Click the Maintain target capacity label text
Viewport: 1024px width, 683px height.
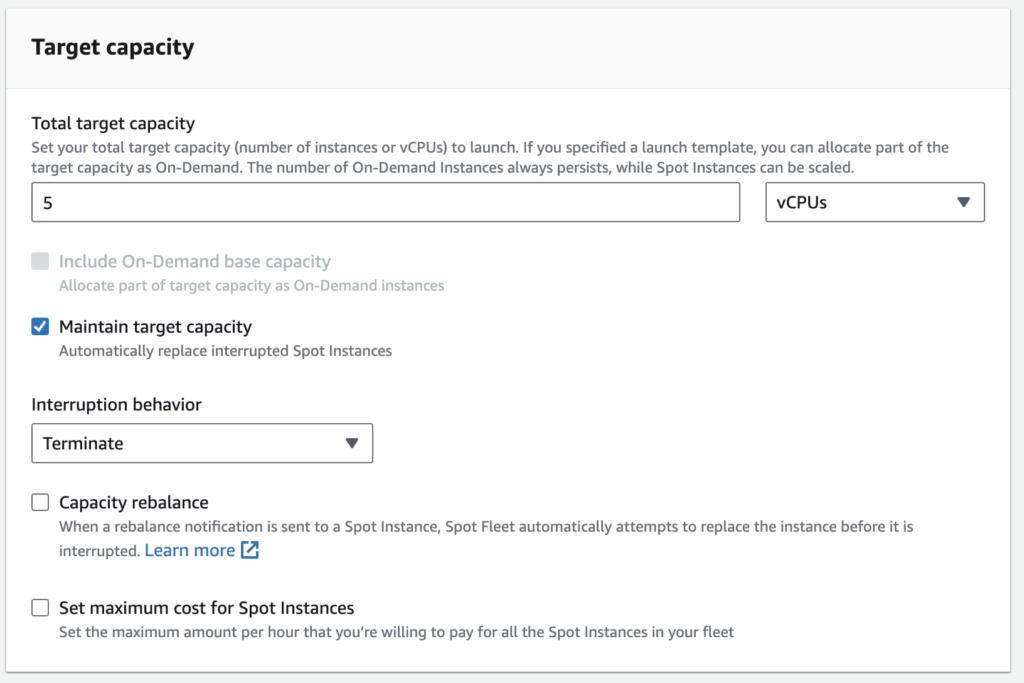coord(155,327)
